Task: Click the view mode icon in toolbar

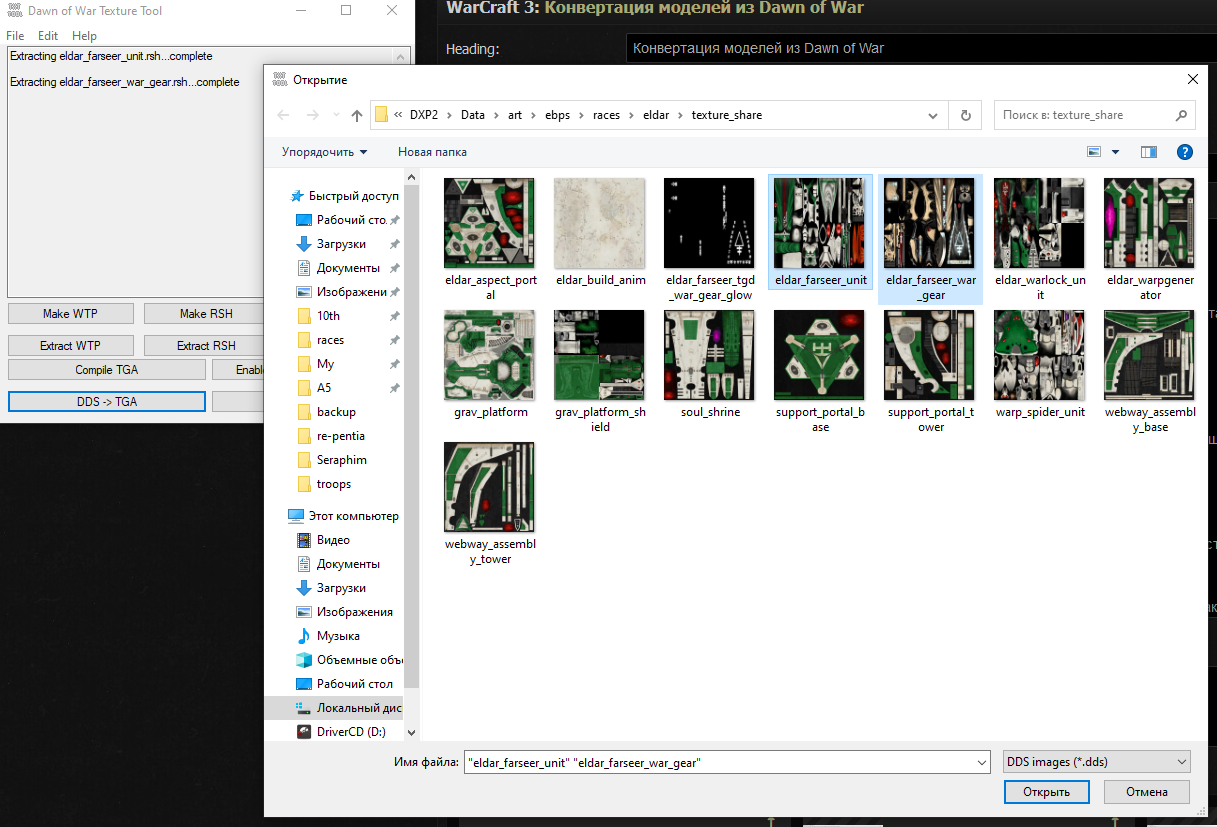Action: pos(1094,152)
